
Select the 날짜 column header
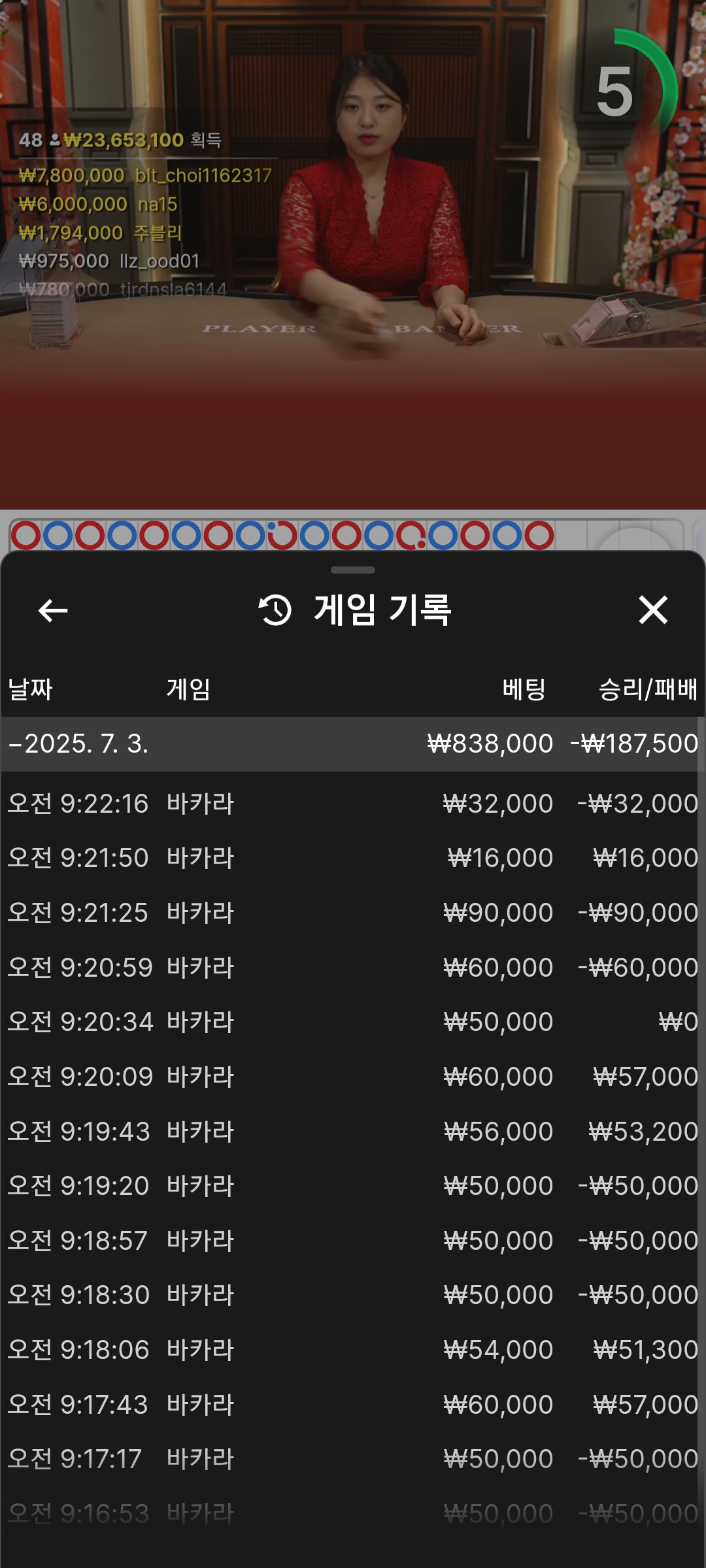tap(30, 689)
